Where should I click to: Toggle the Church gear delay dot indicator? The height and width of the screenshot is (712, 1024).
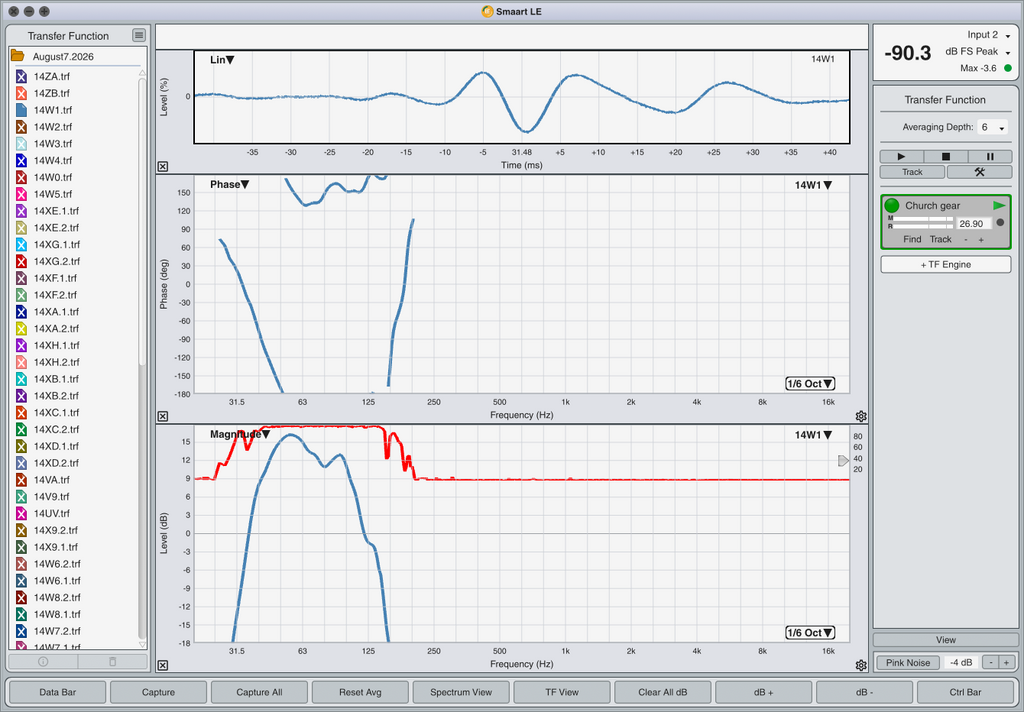[x=1000, y=223]
